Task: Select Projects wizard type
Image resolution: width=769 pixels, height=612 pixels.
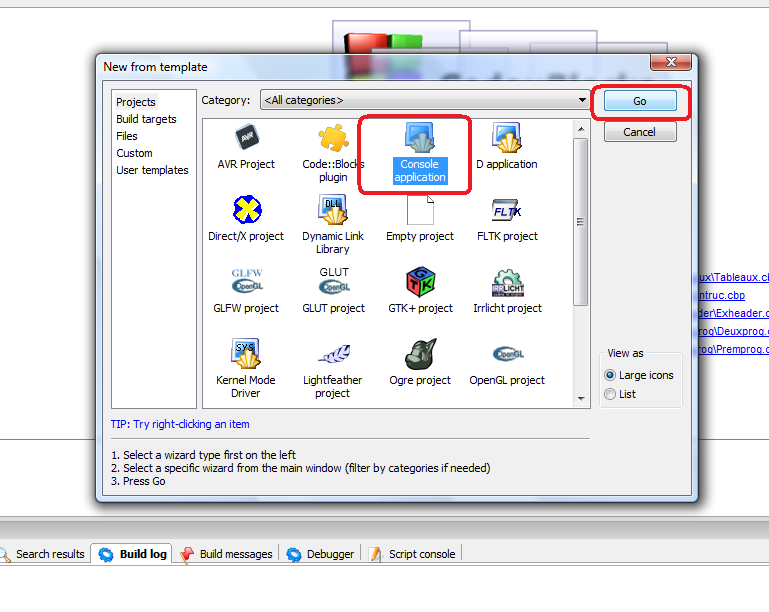Action: click(x=136, y=102)
